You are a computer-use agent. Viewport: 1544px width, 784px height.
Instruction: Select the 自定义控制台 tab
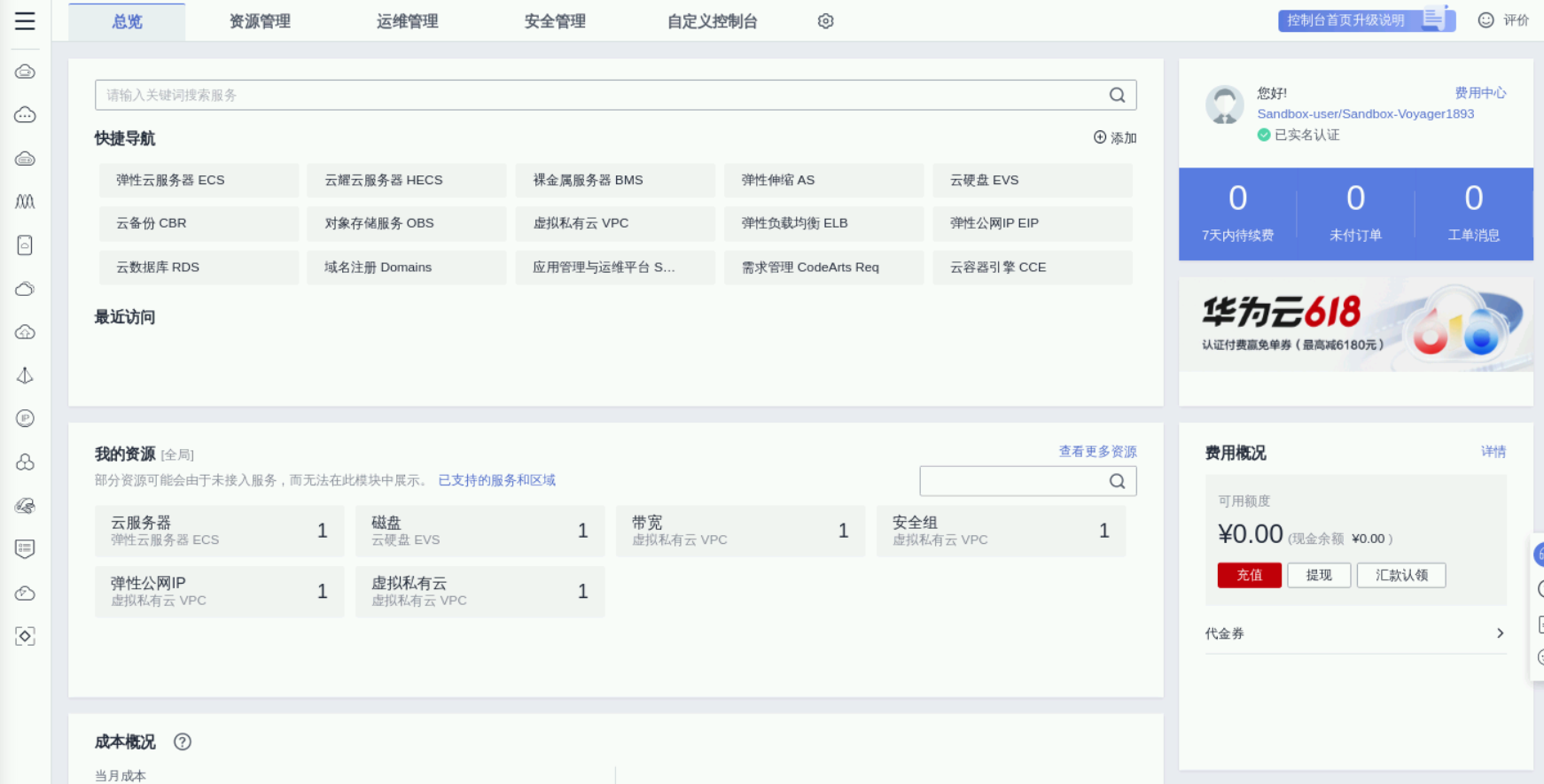pos(712,21)
